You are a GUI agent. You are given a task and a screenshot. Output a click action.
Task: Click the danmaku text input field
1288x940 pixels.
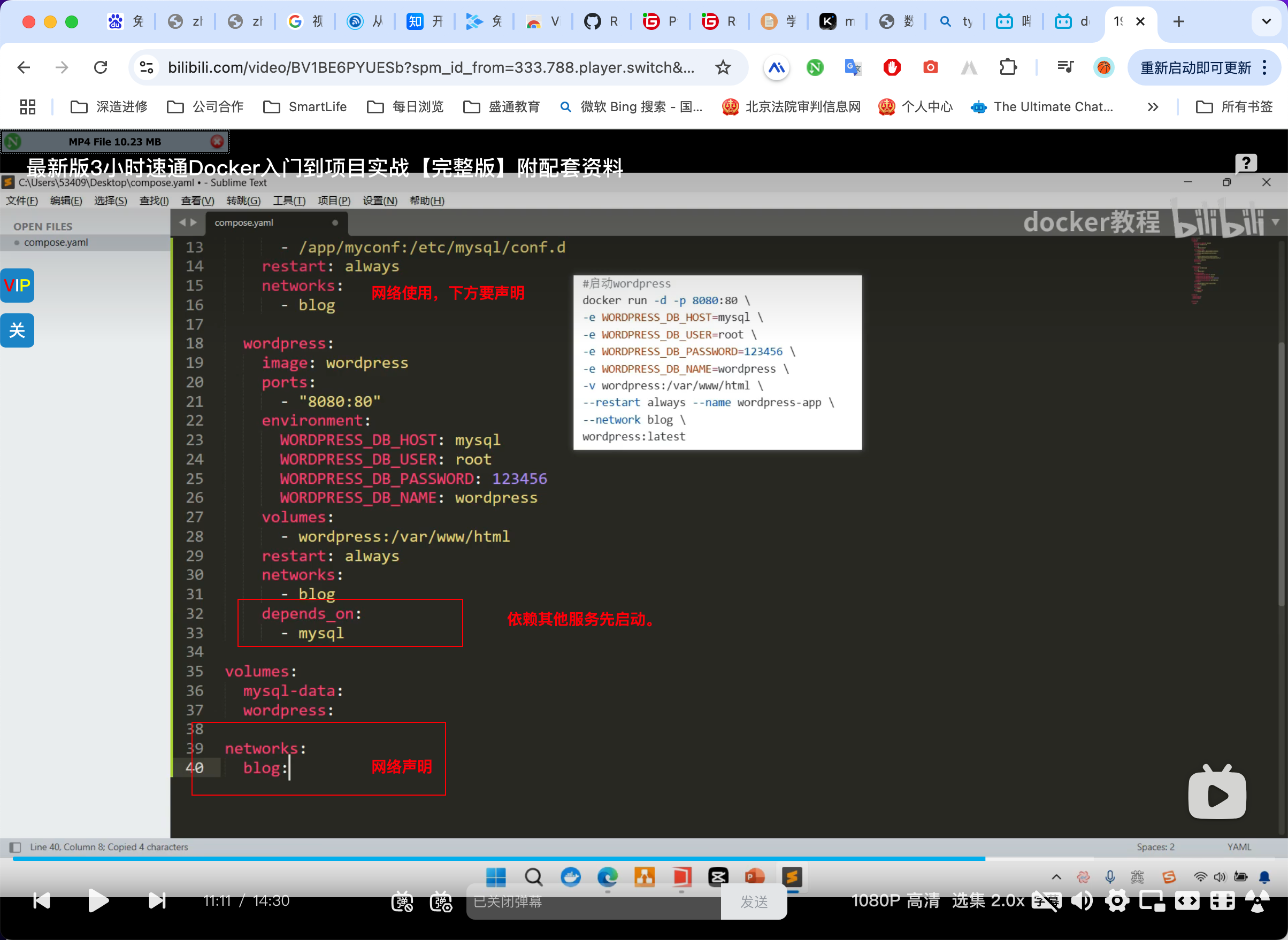(592, 902)
